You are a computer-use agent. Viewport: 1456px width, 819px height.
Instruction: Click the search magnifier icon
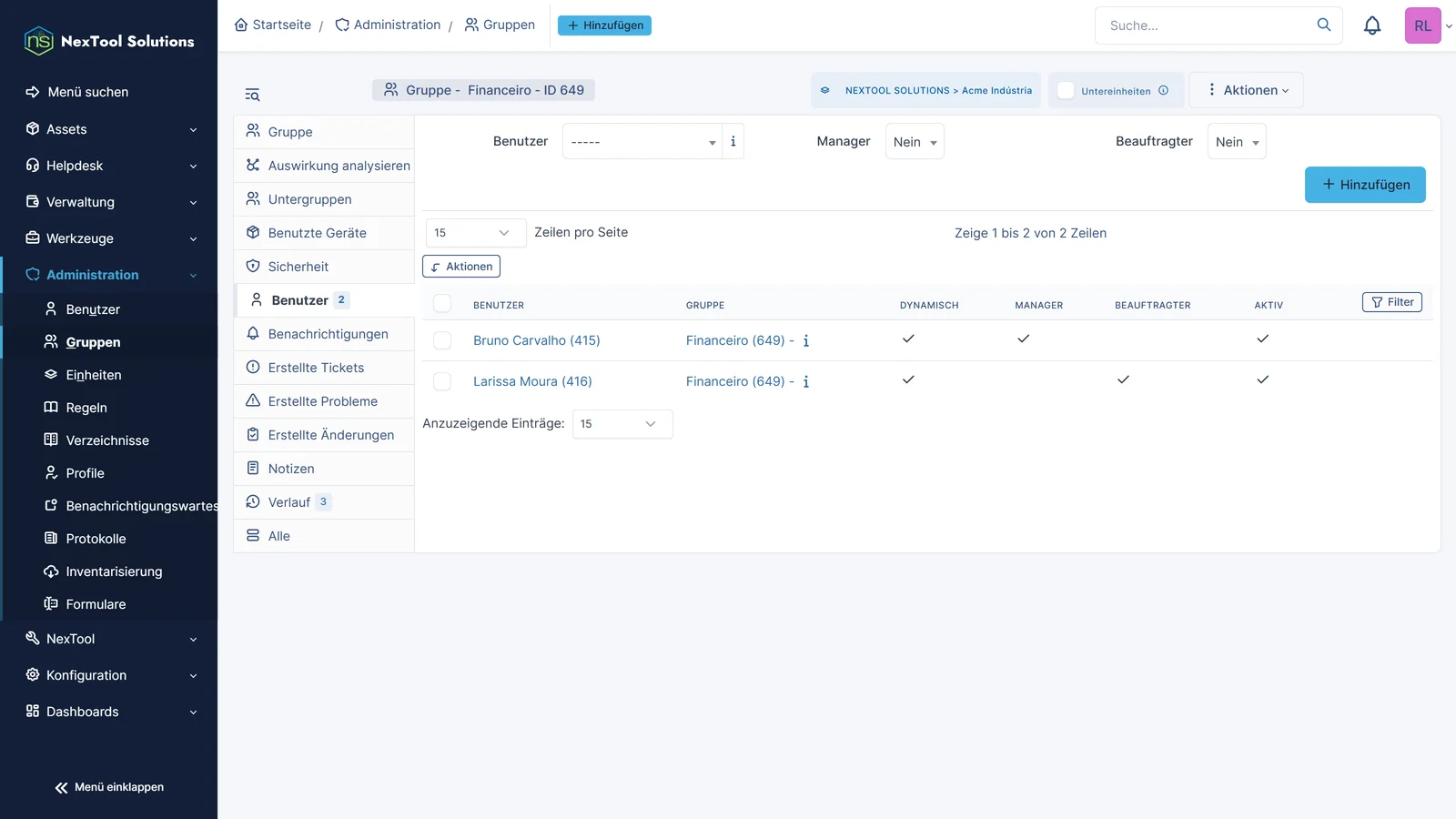[1324, 25]
